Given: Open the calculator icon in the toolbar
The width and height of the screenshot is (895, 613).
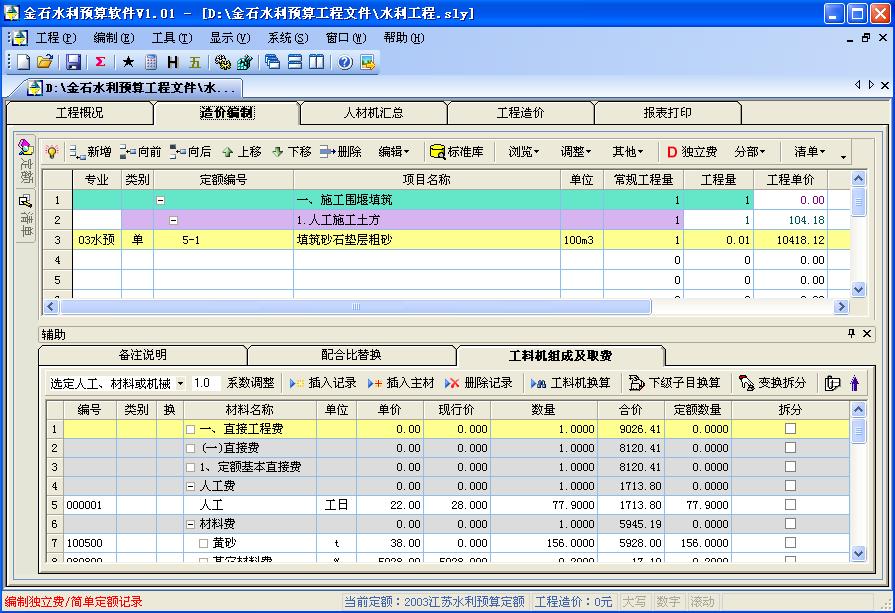Looking at the screenshot, I should pyautogui.click(x=151, y=62).
